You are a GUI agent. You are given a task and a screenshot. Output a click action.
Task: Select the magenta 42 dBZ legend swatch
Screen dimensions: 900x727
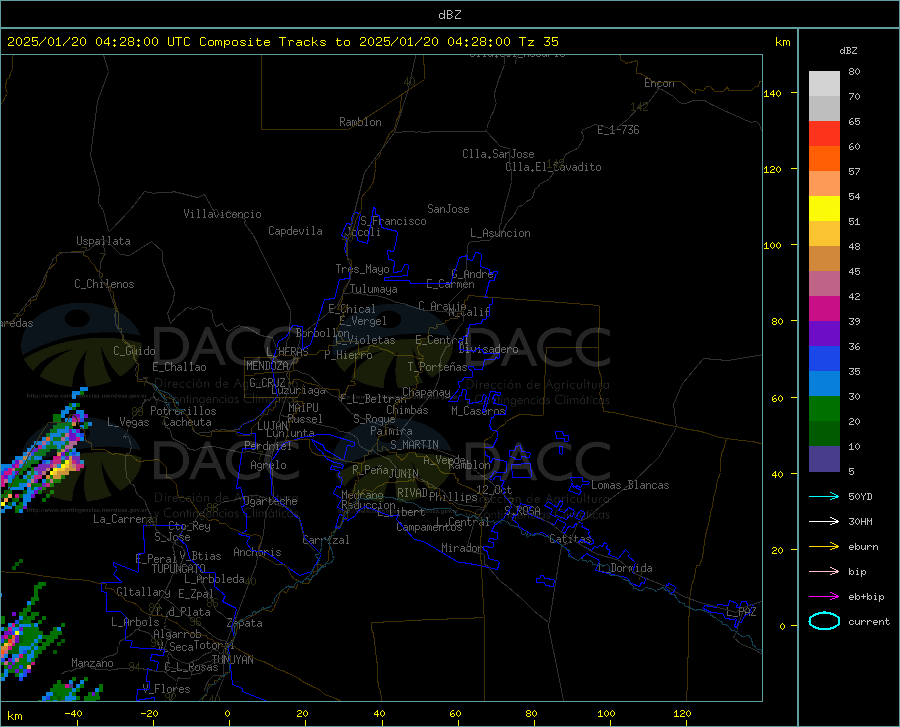[824, 308]
